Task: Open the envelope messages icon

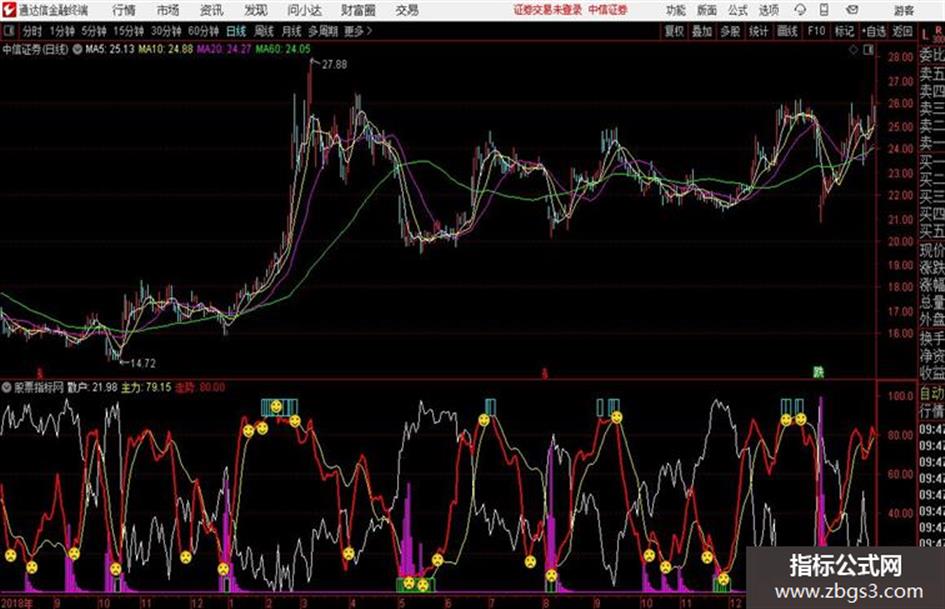Action: tap(852, 10)
